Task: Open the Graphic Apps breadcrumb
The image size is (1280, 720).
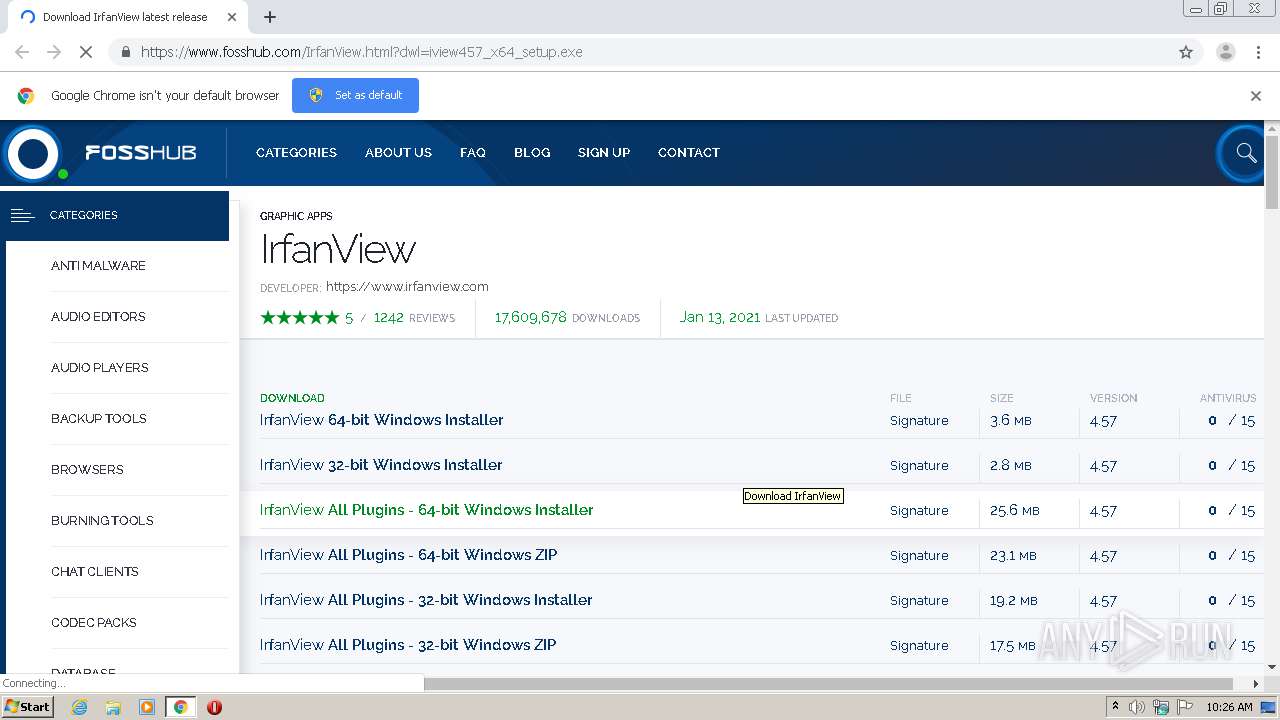Action: [x=296, y=216]
